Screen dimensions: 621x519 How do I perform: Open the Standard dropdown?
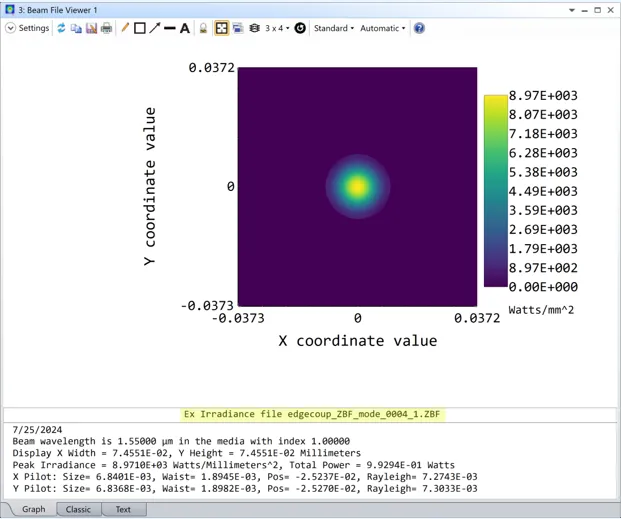pyautogui.click(x=334, y=28)
